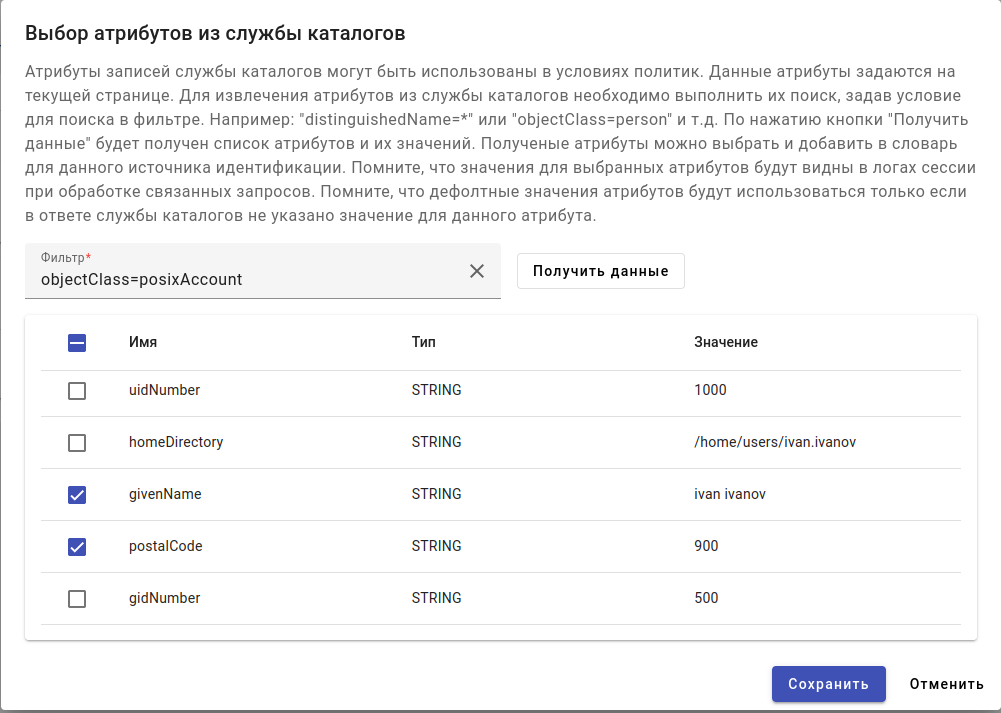The image size is (1001, 713).
Task: Click the gidNumber attribute name
Action: [x=164, y=598]
